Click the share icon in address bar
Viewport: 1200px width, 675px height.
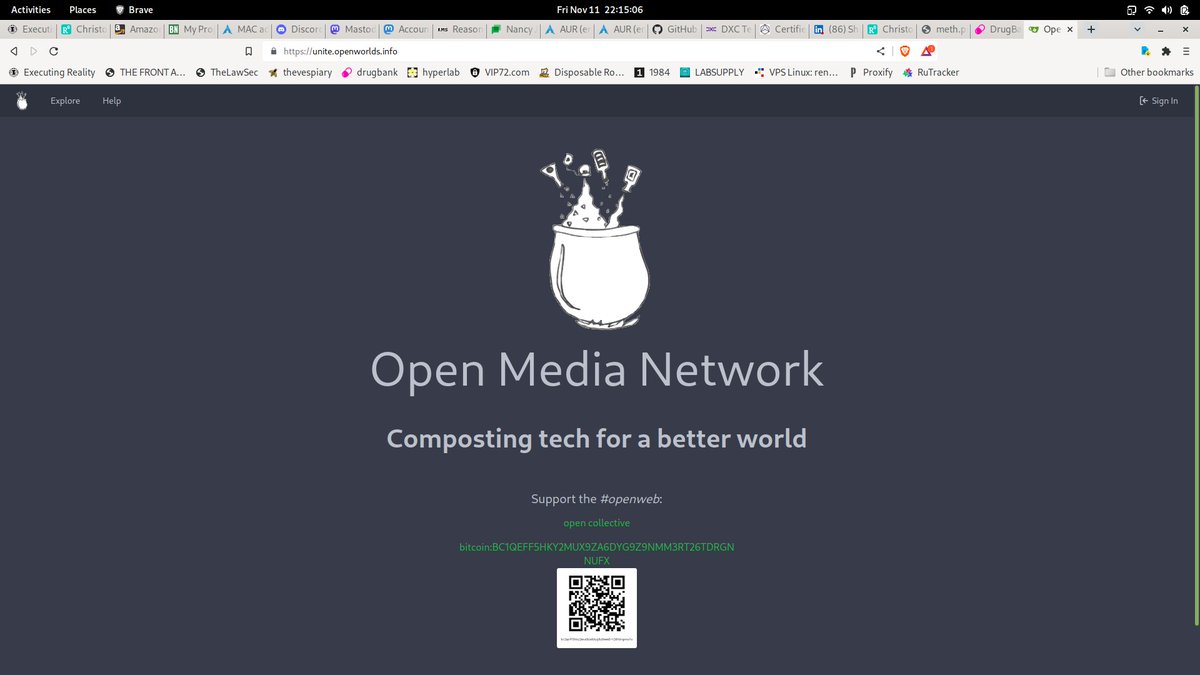pos(880,51)
